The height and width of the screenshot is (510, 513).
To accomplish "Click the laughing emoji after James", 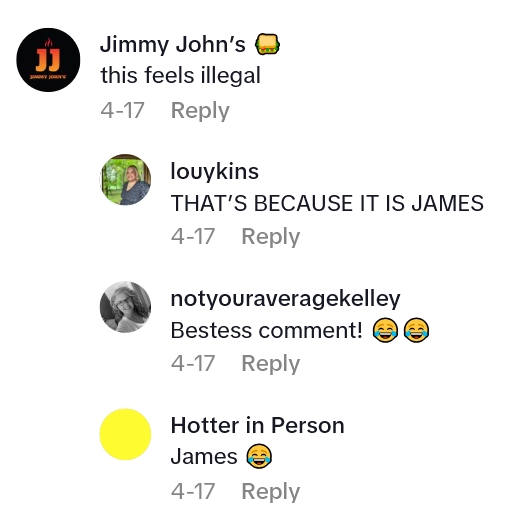I will [259, 456].
